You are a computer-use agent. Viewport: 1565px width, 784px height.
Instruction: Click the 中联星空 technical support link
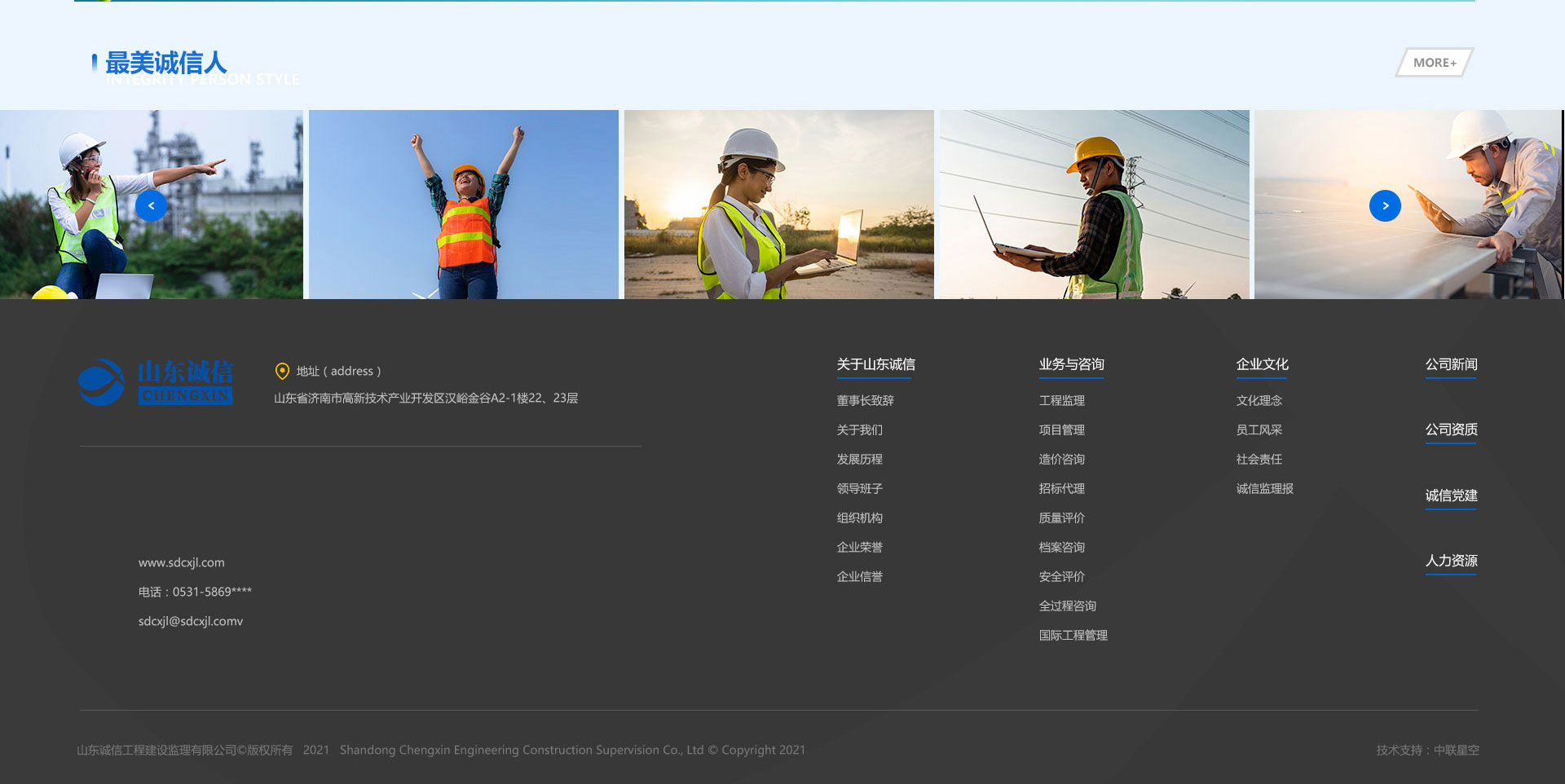click(1456, 750)
